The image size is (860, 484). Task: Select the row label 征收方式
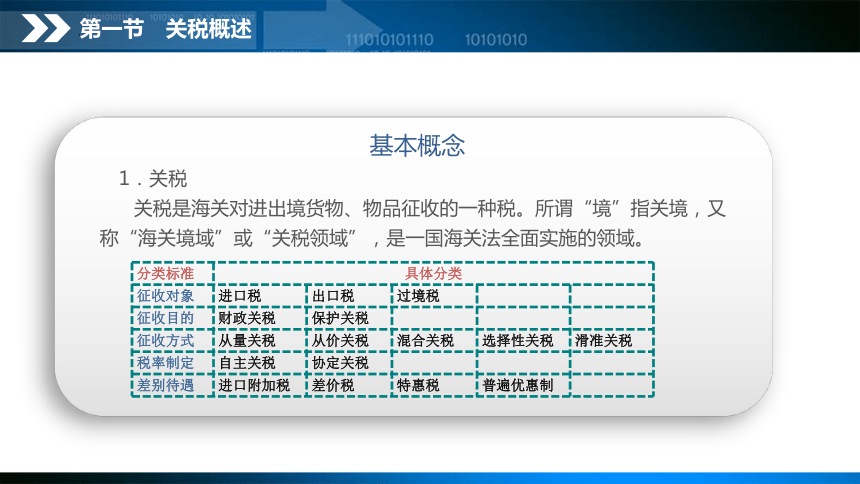click(x=165, y=340)
